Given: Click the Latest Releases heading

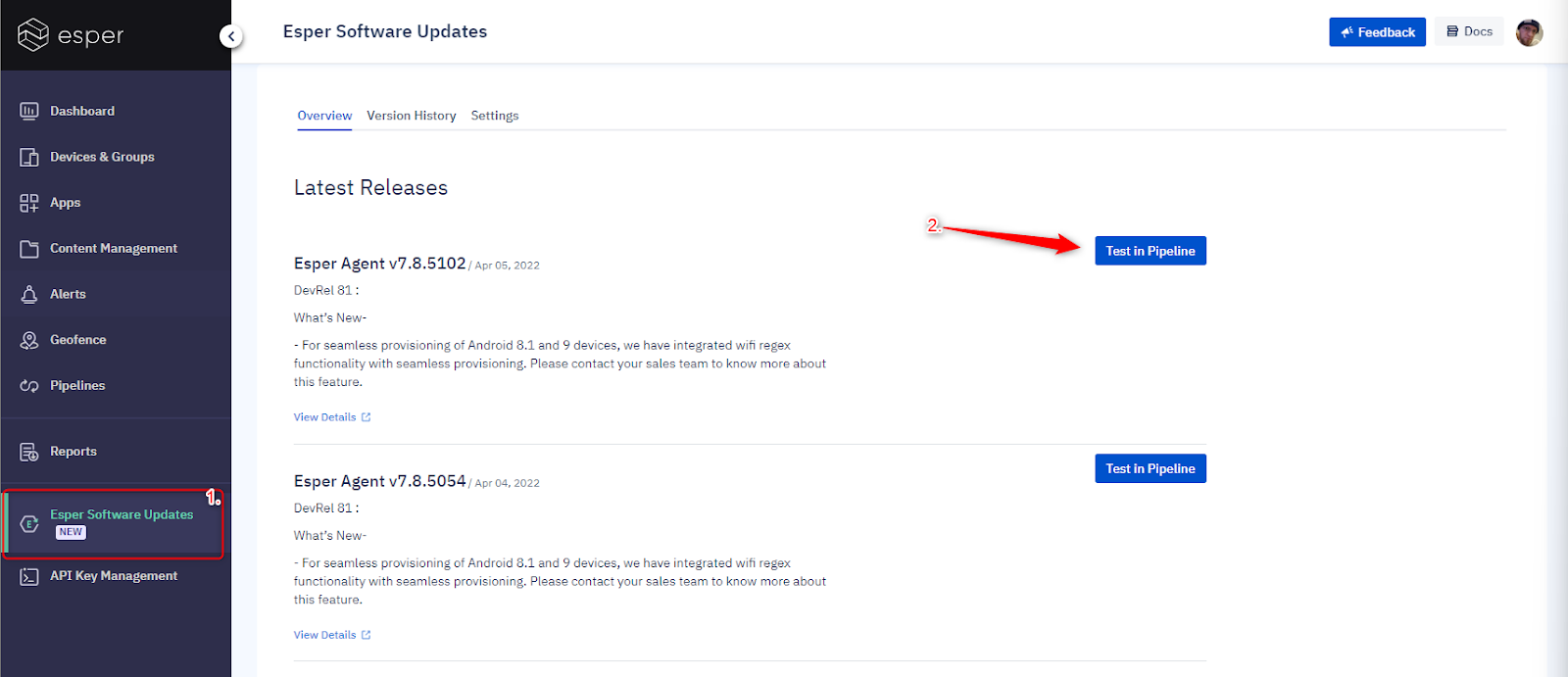Looking at the screenshot, I should (370, 187).
